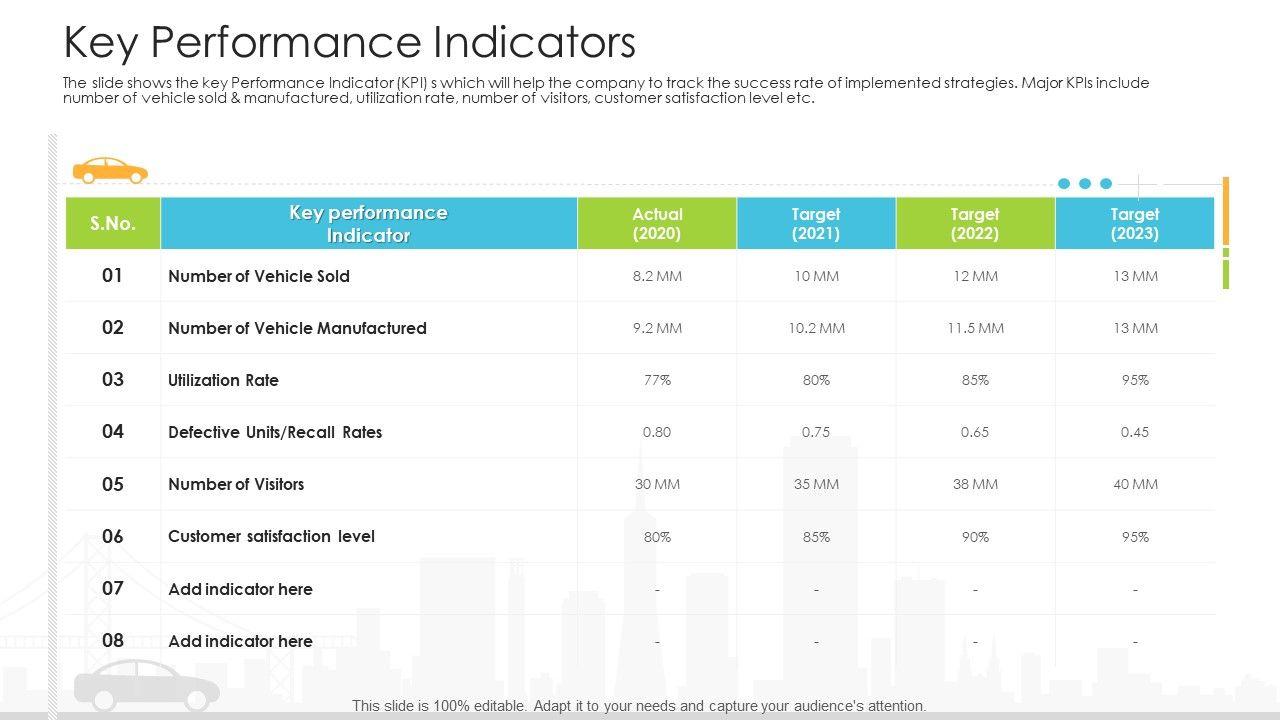Screen dimensions: 1280x720
Task: Select the Key performance Indicator header
Action: click(368, 223)
